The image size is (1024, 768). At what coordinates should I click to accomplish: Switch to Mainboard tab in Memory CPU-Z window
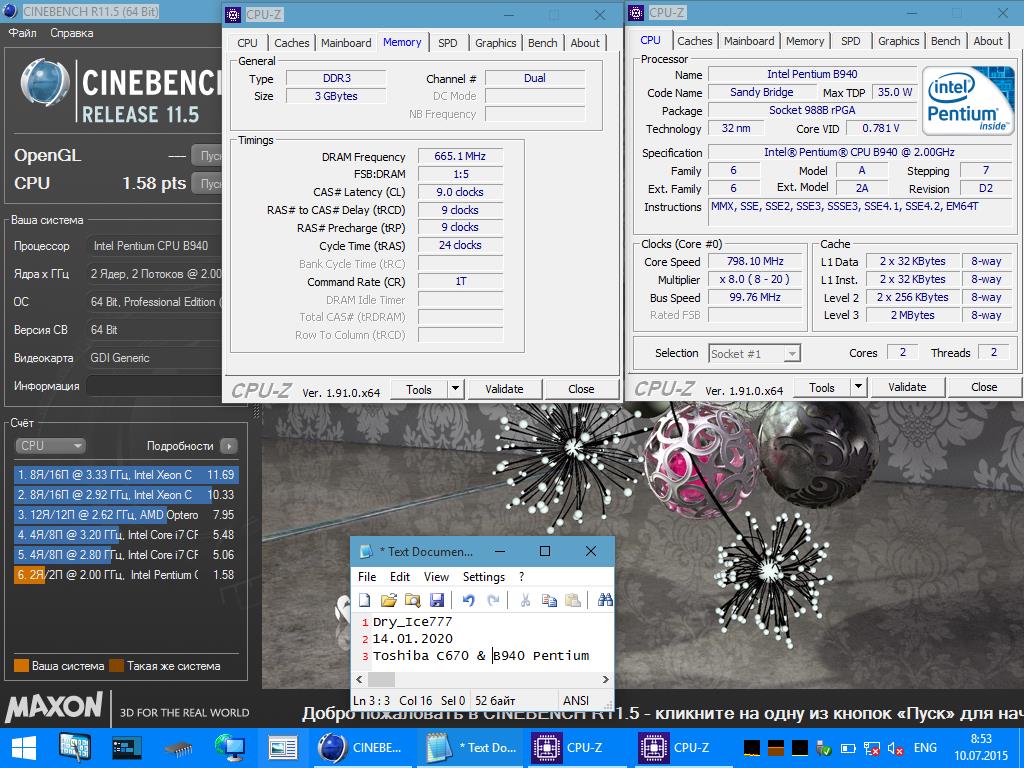(x=346, y=43)
